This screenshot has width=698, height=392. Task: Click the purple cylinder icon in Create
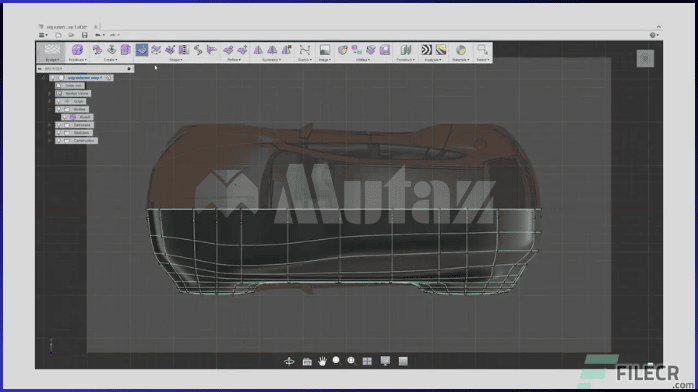click(126, 50)
